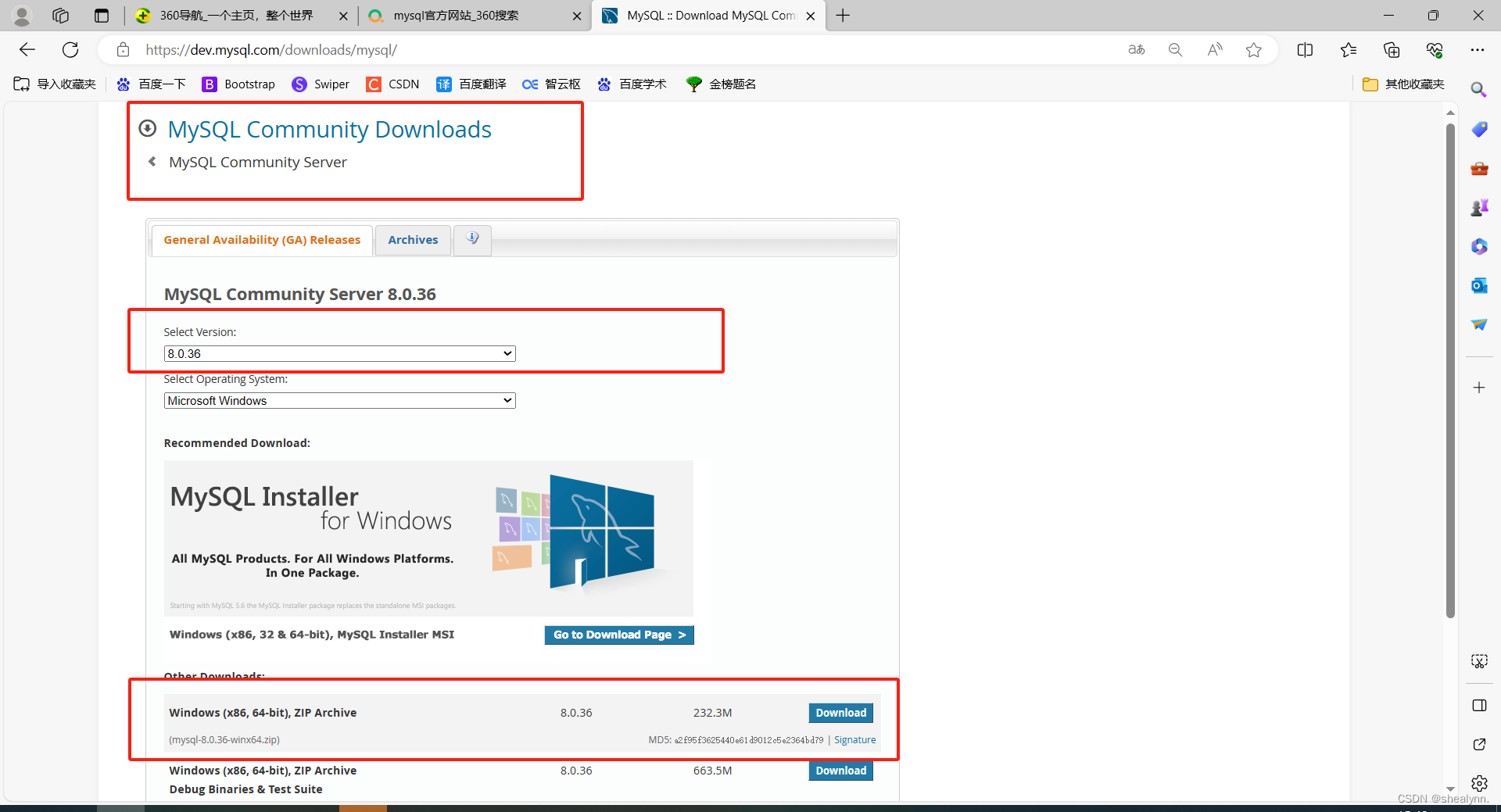Open the tools briefcase icon in the sidebar
This screenshot has width=1501, height=812.
pos(1479,168)
